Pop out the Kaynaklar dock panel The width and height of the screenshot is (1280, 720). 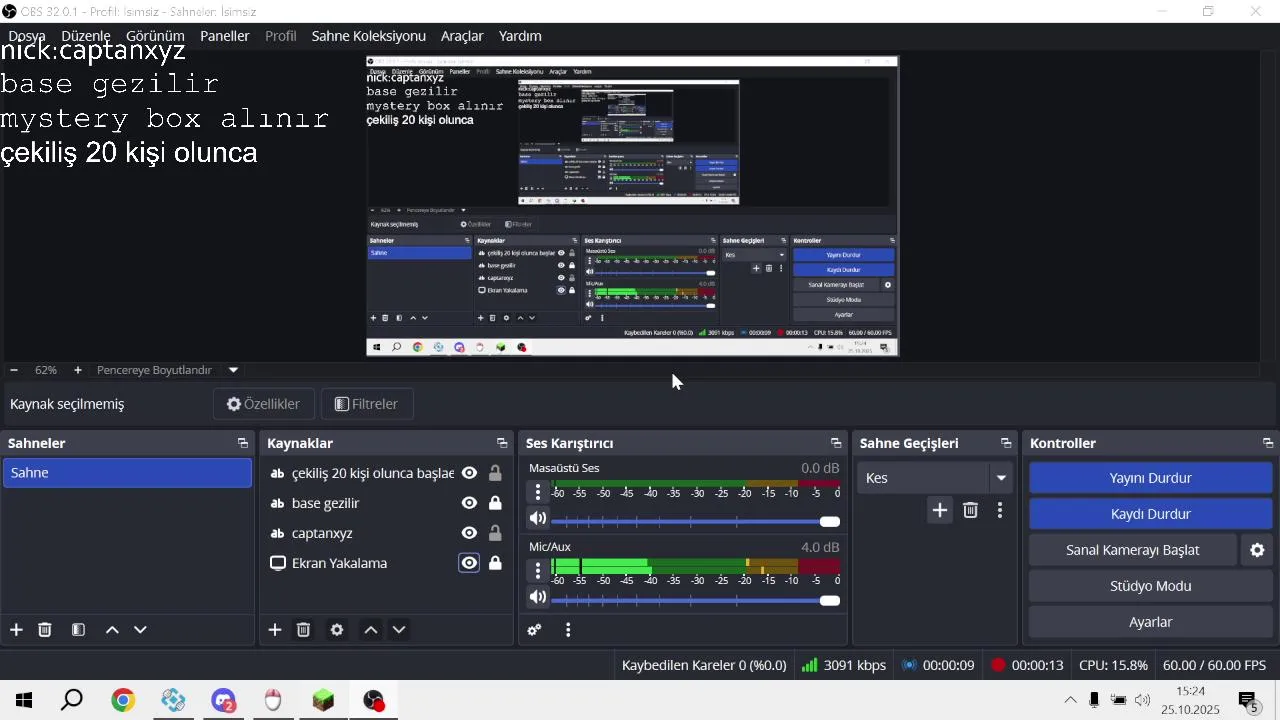502,443
